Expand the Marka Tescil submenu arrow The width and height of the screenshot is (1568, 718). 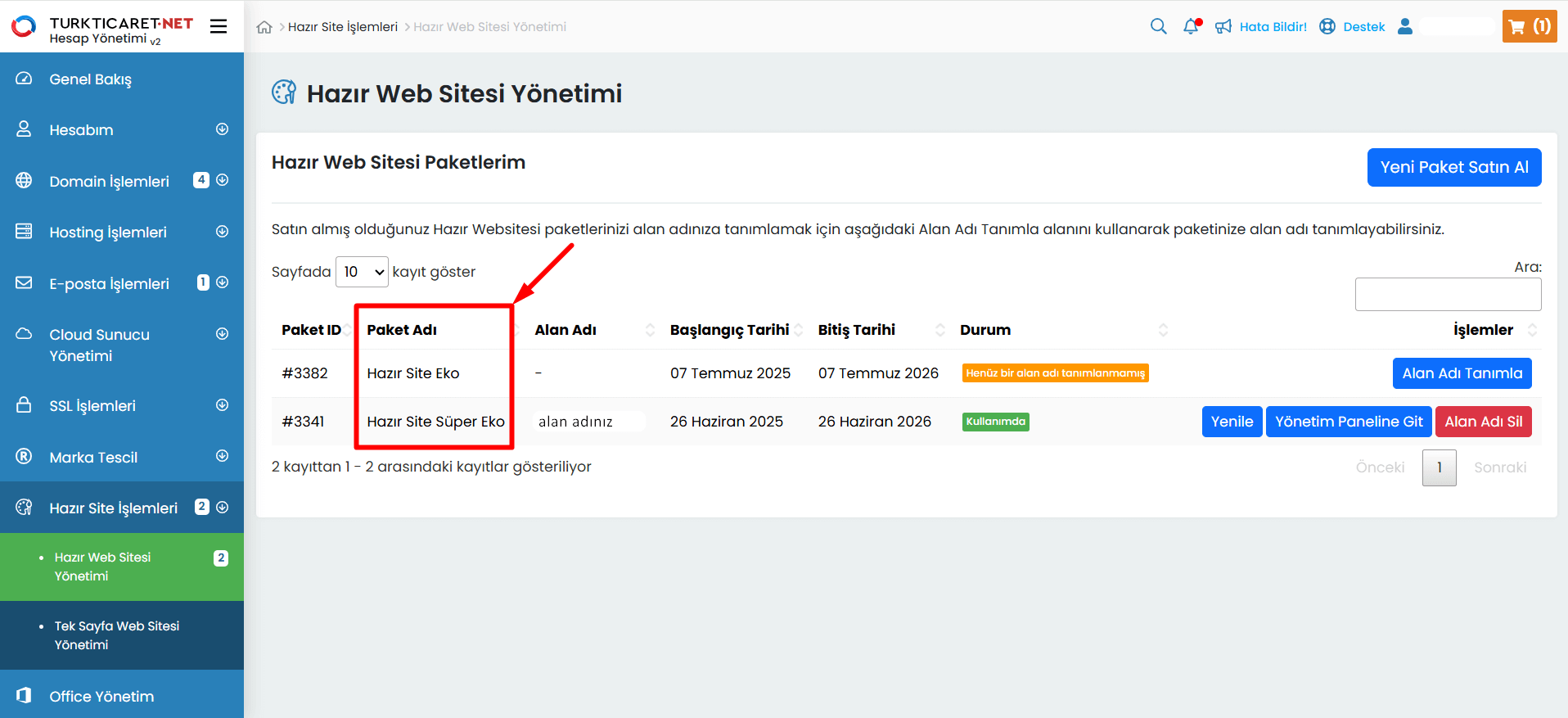pos(222,456)
